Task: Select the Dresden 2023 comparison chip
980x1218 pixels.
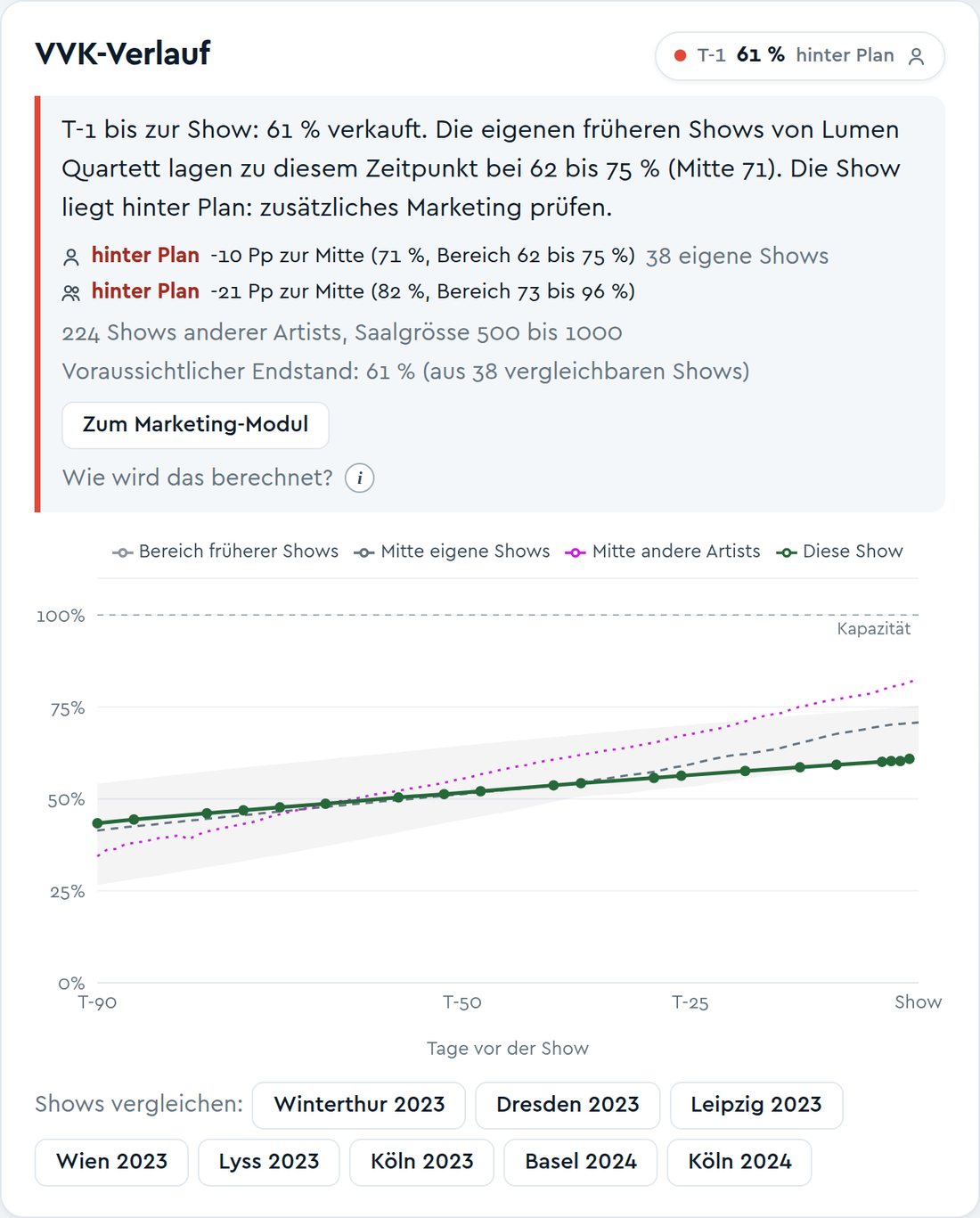Action: click(568, 1105)
